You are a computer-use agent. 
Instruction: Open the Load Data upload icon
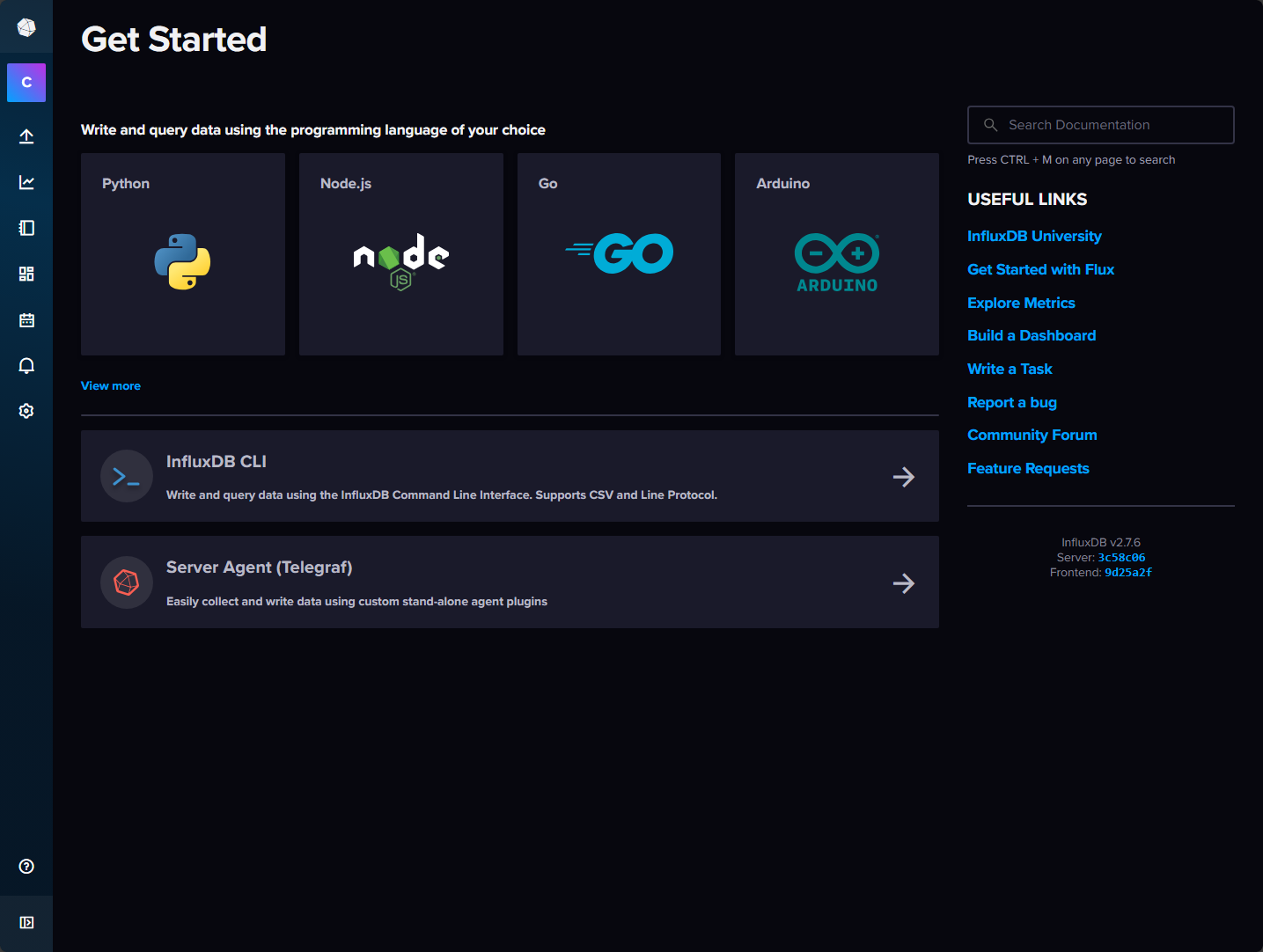26,136
